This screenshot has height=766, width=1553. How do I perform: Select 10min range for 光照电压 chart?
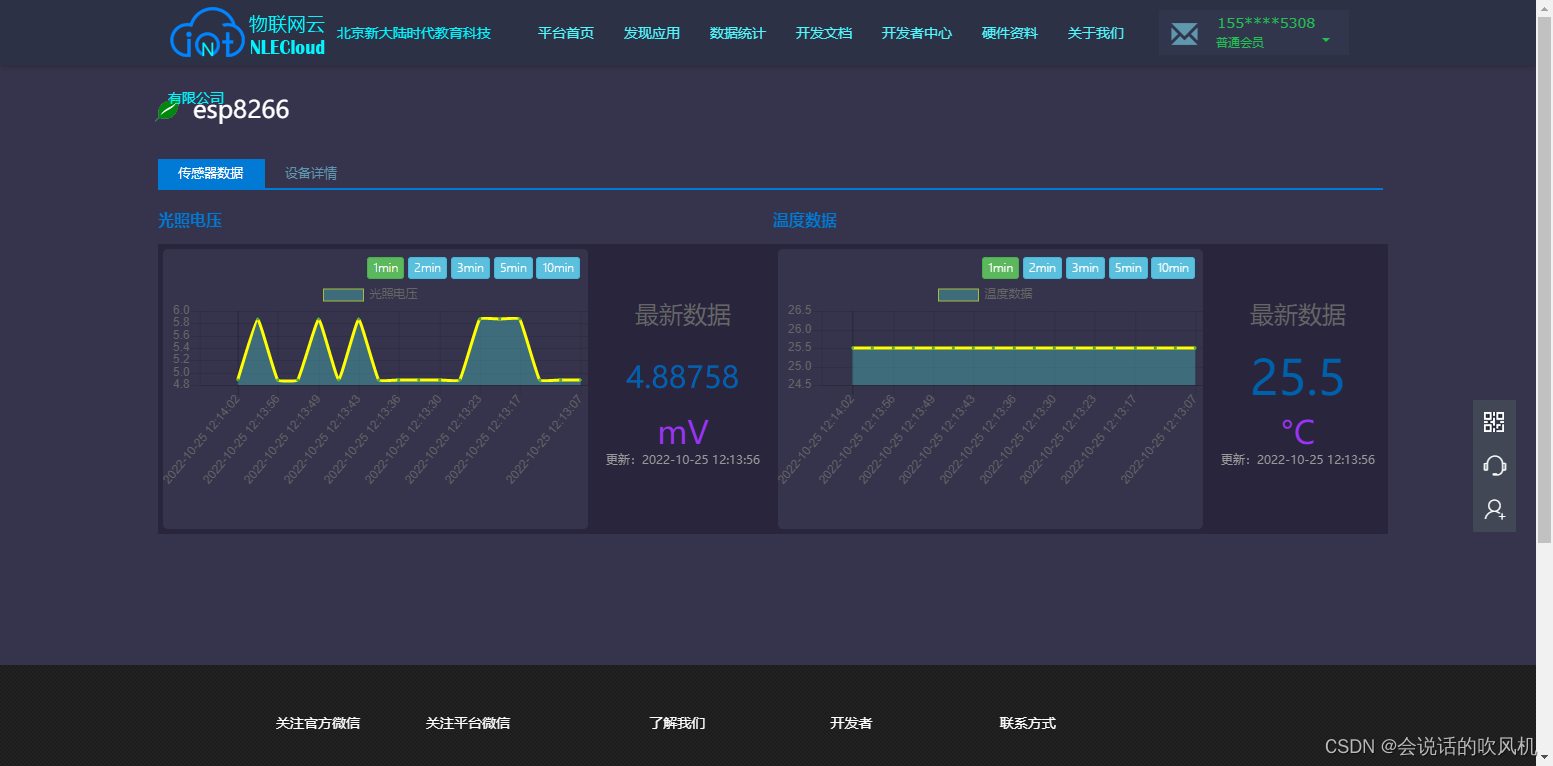click(x=558, y=268)
